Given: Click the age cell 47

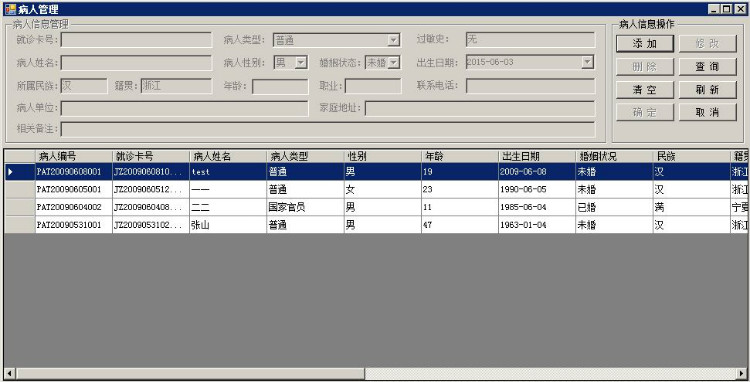Looking at the screenshot, I should click(460, 225).
